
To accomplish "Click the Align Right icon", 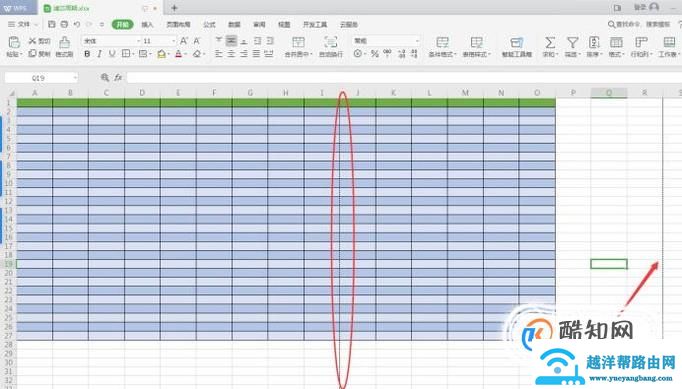I will (244, 54).
